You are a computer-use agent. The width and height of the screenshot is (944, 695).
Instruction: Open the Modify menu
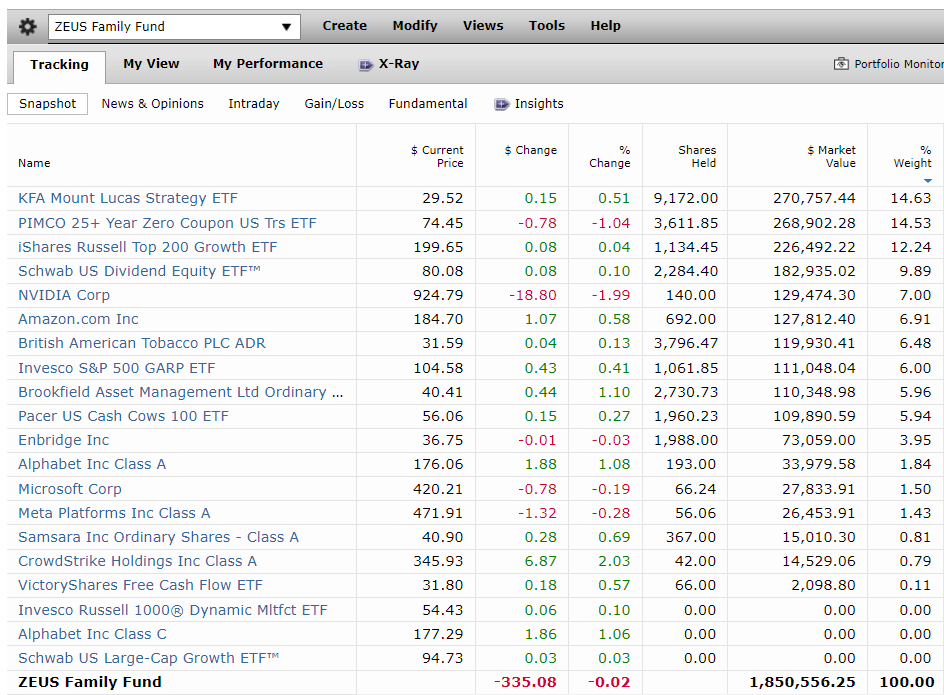click(x=414, y=25)
